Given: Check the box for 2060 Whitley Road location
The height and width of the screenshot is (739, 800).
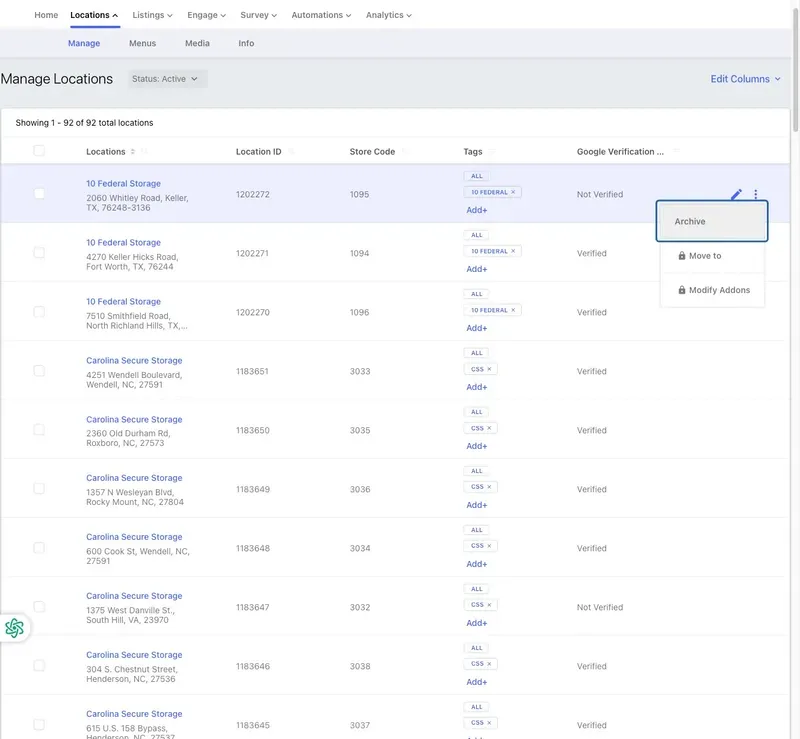Looking at the screenshot, I should click(x=39, y=193).
